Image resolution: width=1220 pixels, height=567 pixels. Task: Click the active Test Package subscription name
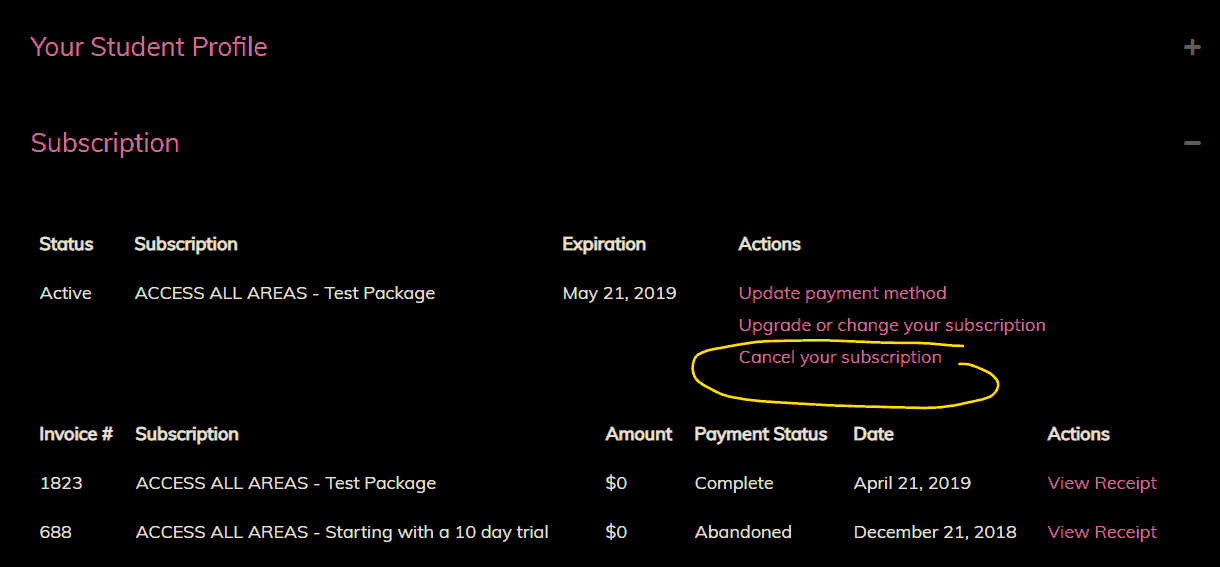click(285, 293)
